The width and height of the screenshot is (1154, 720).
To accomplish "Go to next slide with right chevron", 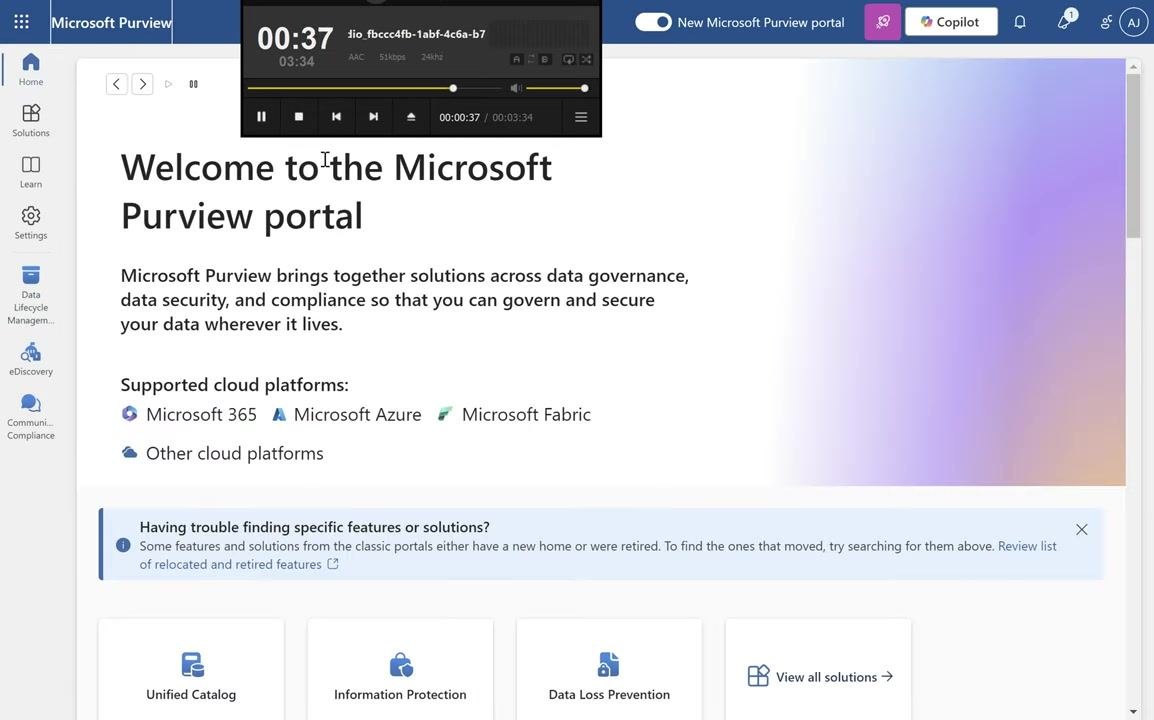I will point(142,84).
